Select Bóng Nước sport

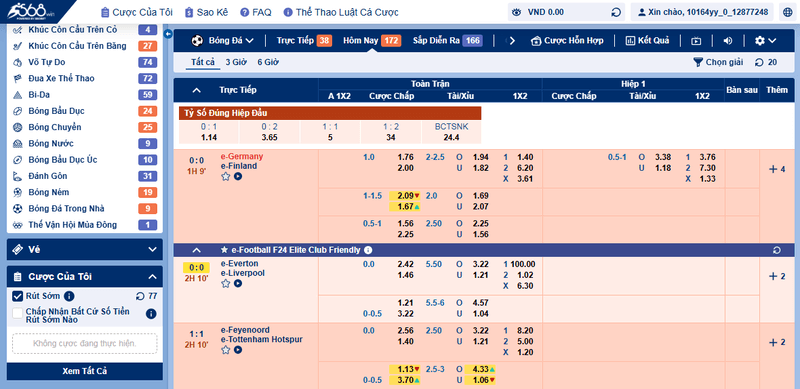(85, 143)
